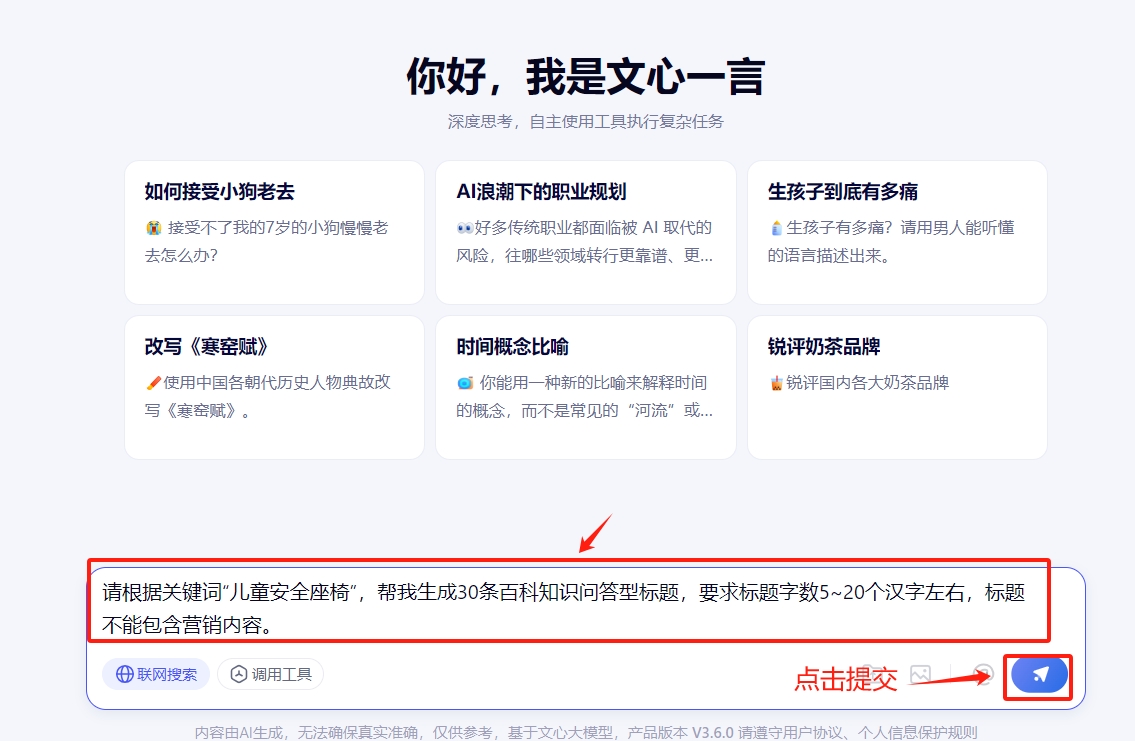
Task: Open the 时间概念比喻 suggestion card
Action: pyautogui.click(x=586, y=387)
